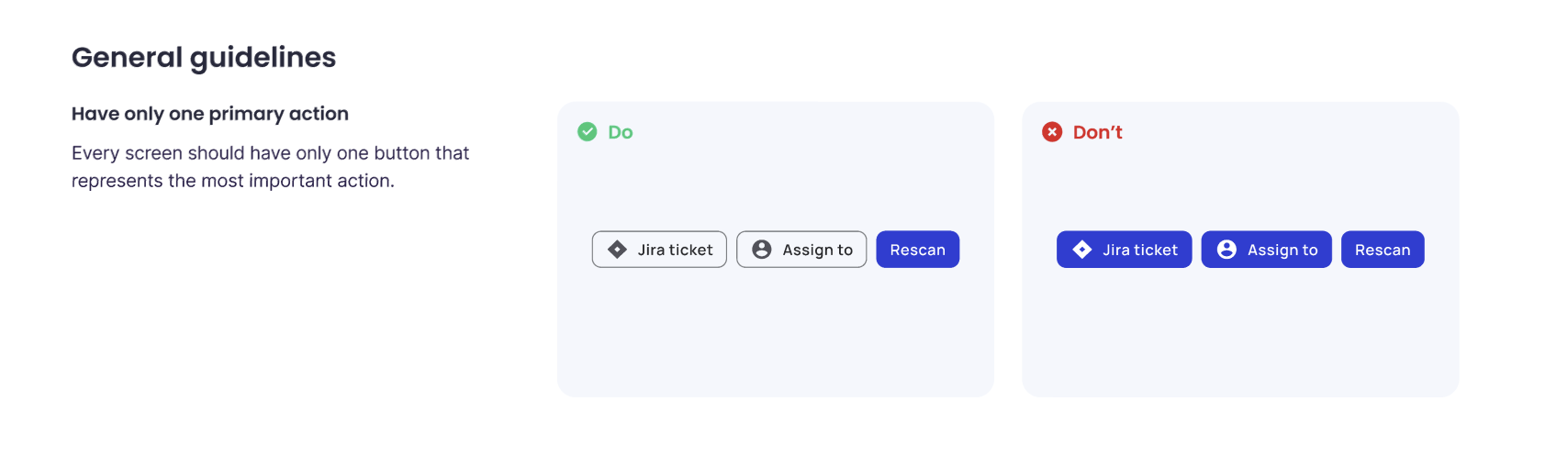Image resolution: width=1568 pixels, height=457 pixels.
Task: Click the paragraph about most important action
Action: [271, 167]
